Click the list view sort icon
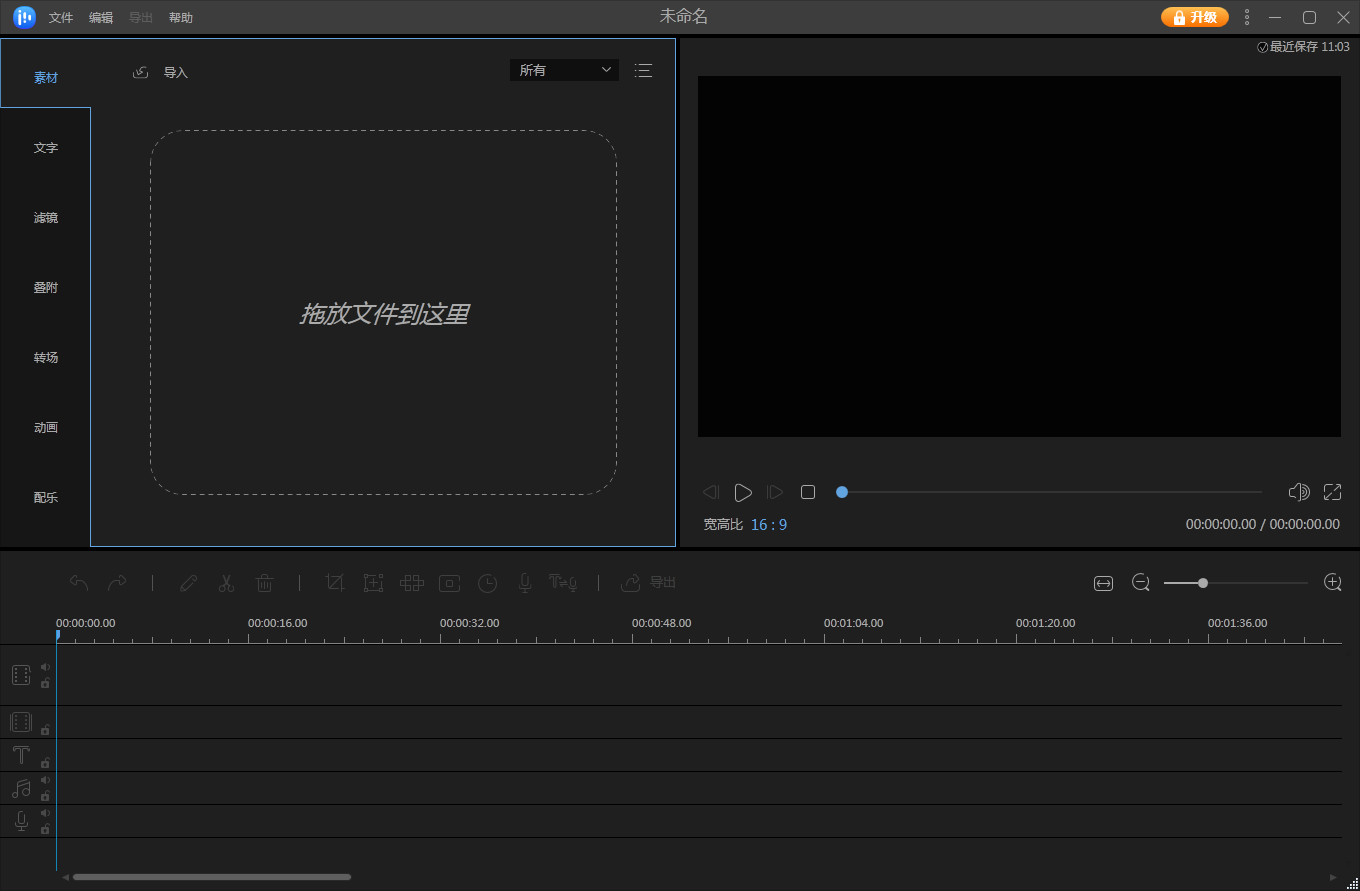This screenshot has width=1360, height=891. [643, 70]
